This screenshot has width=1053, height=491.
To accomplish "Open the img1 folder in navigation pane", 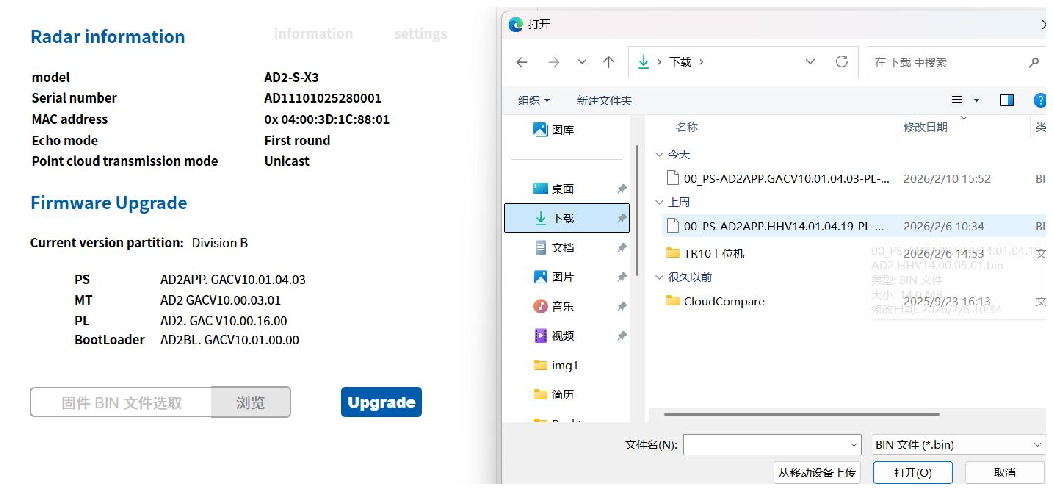I will tap(555, 365).
